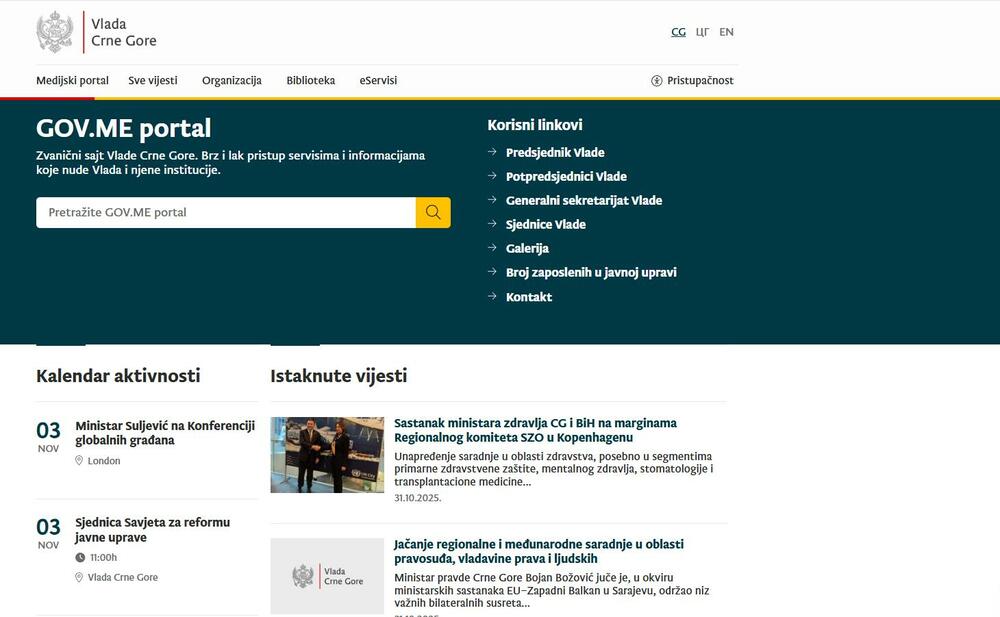Switch language to Cyrillic ЦГ
1000x617 pixels.
pyautogui.click(x=702, y=32)
